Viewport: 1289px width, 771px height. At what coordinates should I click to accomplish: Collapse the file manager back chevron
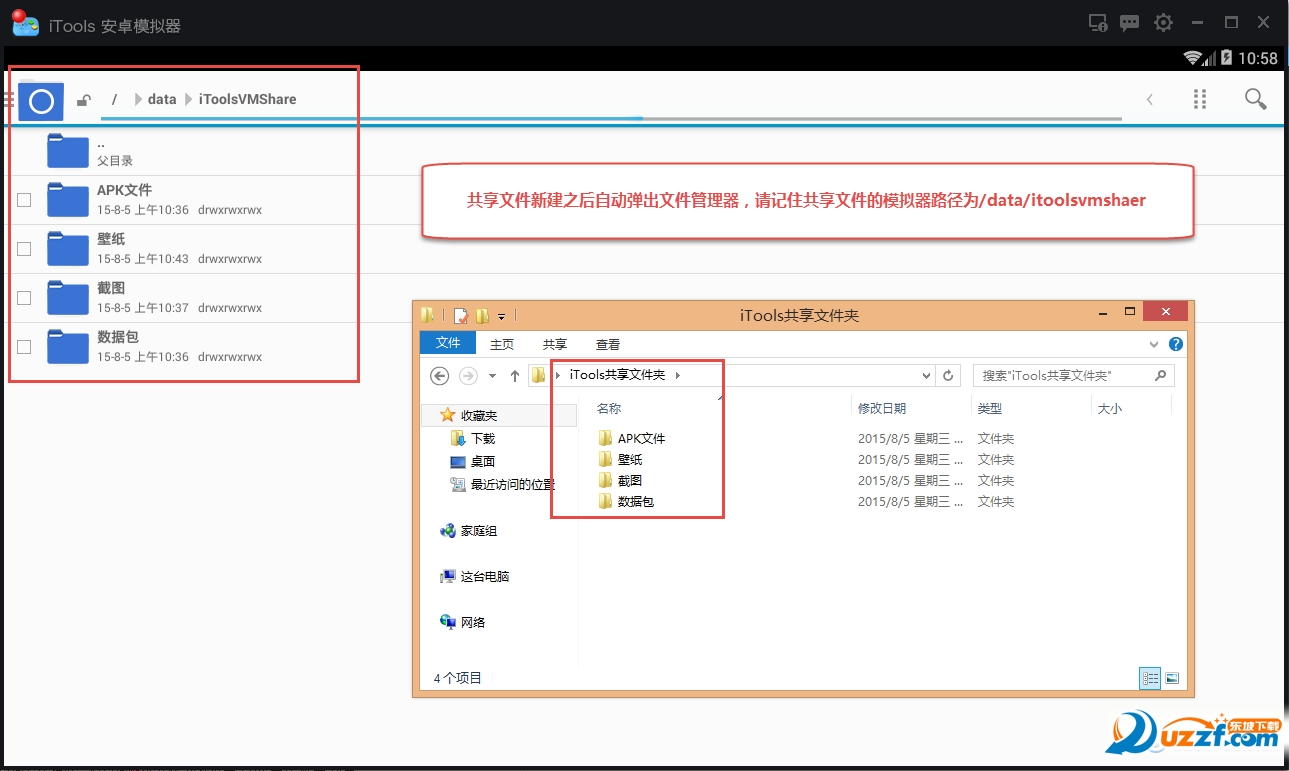pos(1150,99)
